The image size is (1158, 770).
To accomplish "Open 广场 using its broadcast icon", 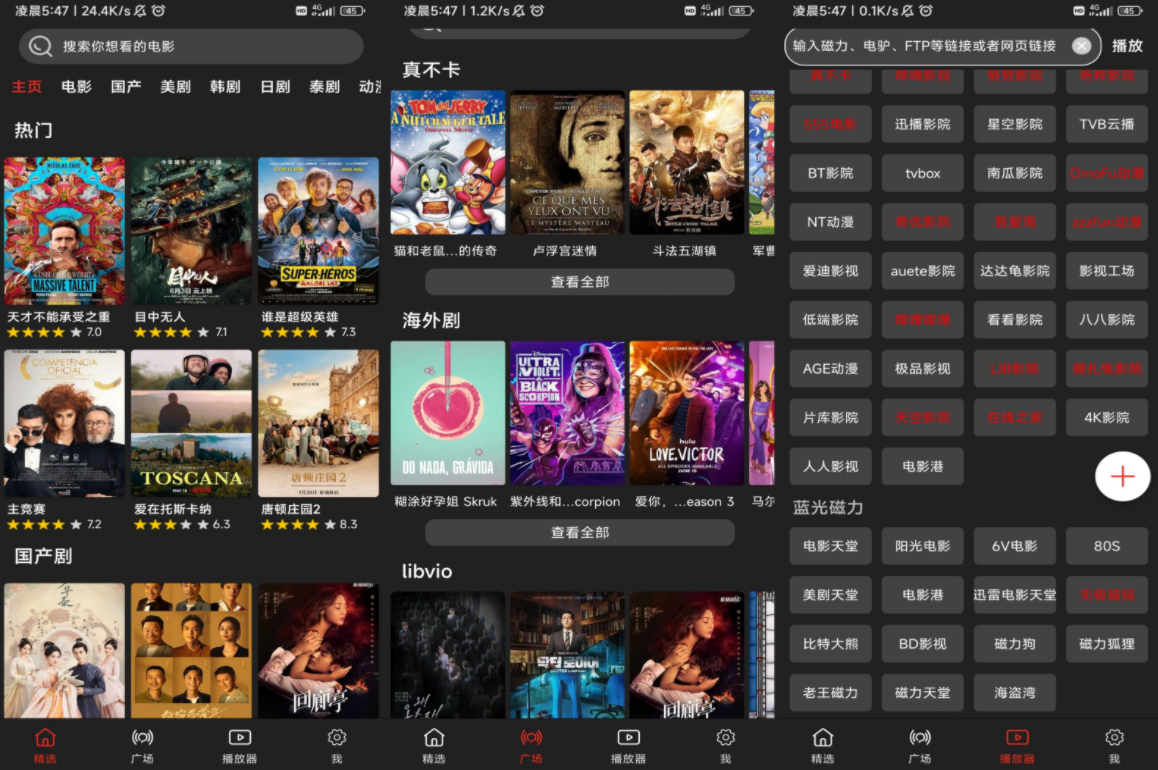I will (x=142, y=737).
